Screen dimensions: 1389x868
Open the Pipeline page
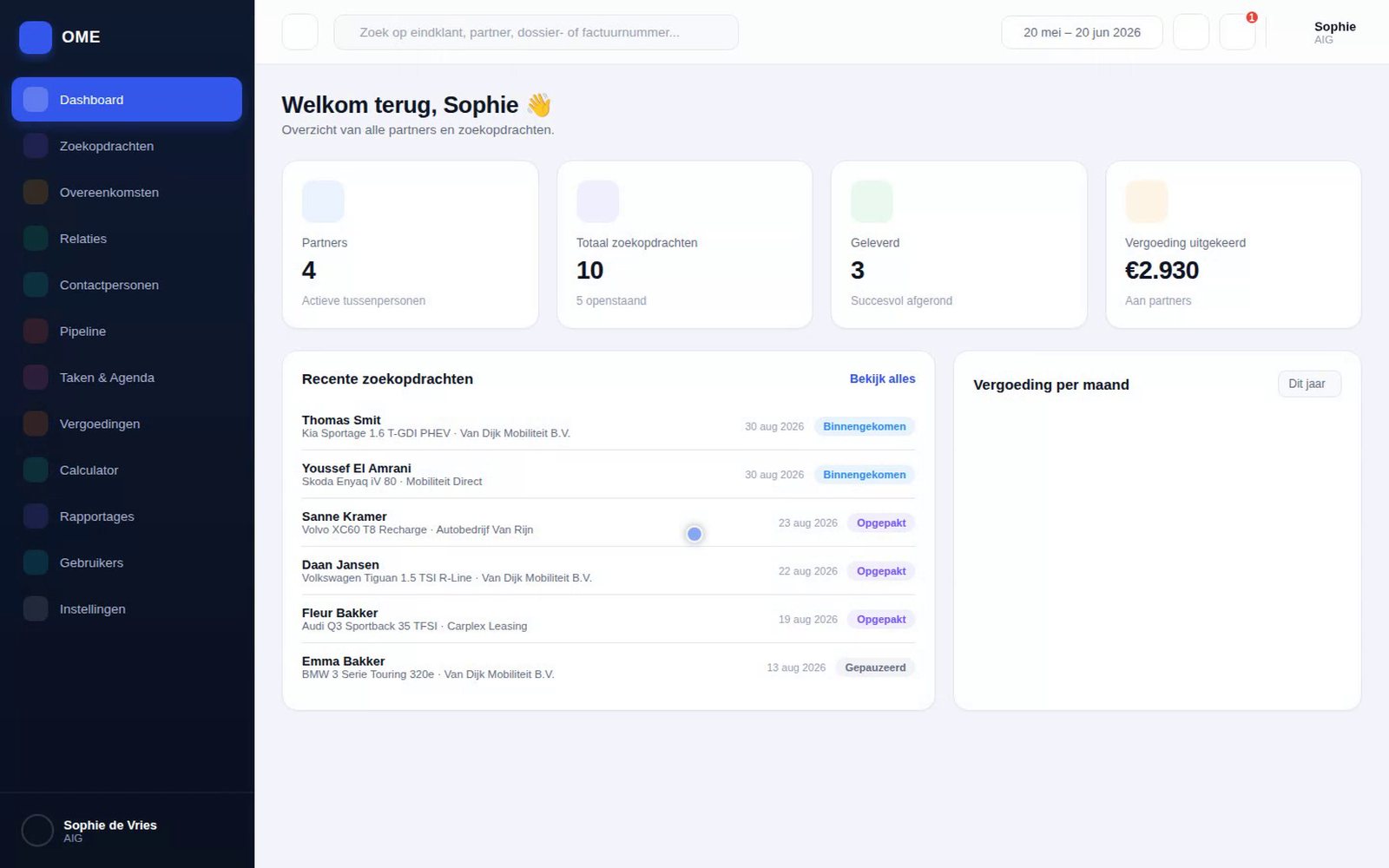tap(127, 331)
